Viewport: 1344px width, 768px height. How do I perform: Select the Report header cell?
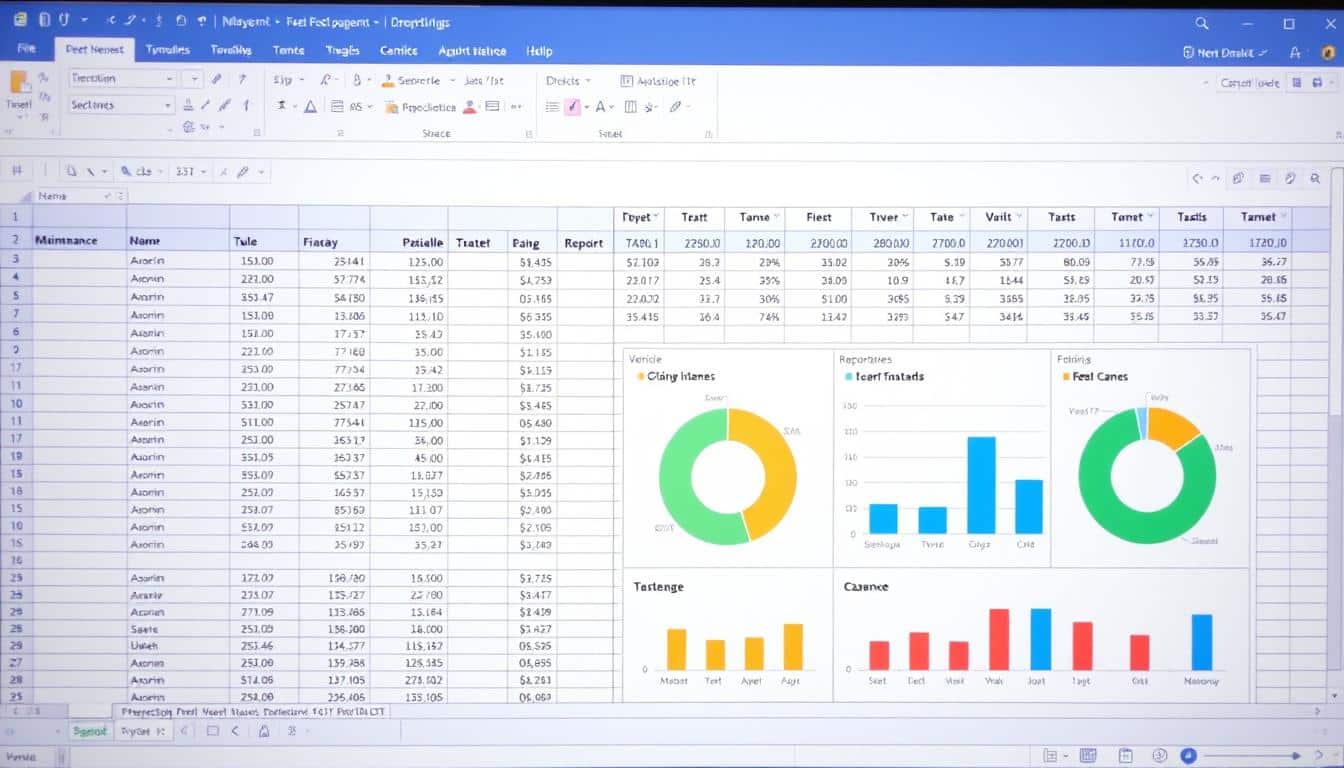583,242
